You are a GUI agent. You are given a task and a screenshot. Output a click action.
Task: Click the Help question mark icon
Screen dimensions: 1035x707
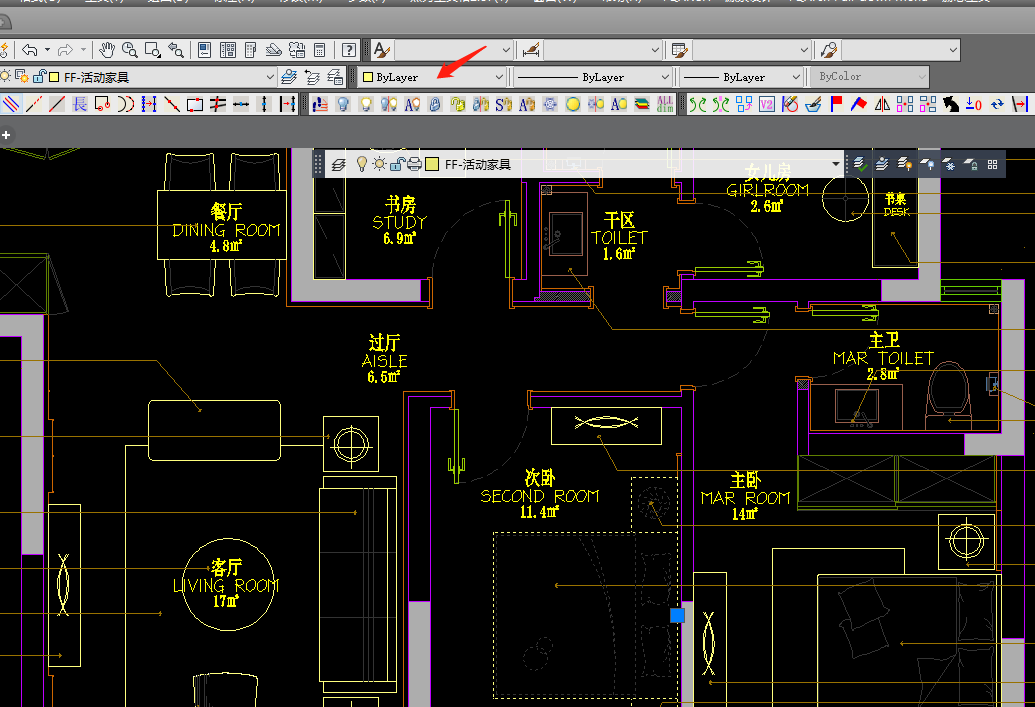tap(349, 50)
